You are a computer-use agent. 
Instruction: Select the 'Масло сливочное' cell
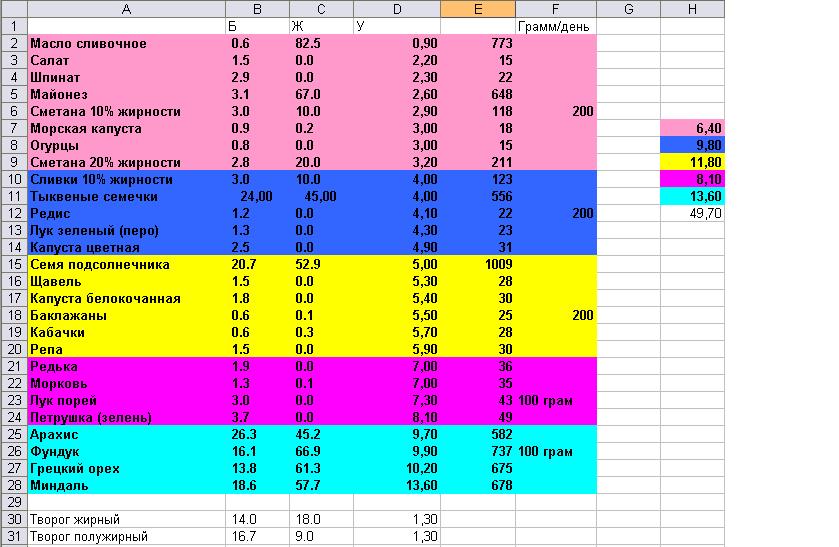point(126,44)
